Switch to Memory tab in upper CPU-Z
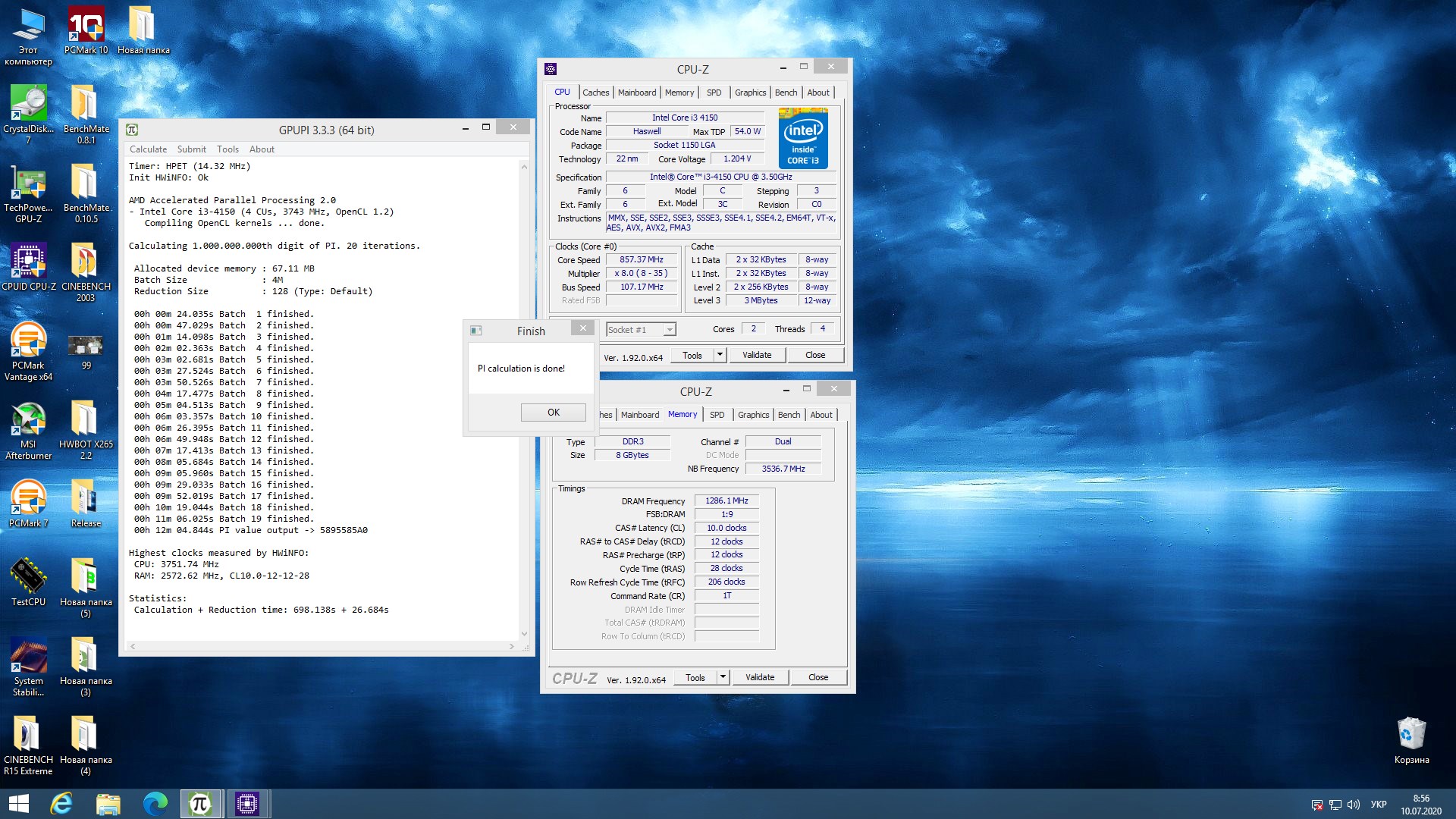 [x=679, y=93]
